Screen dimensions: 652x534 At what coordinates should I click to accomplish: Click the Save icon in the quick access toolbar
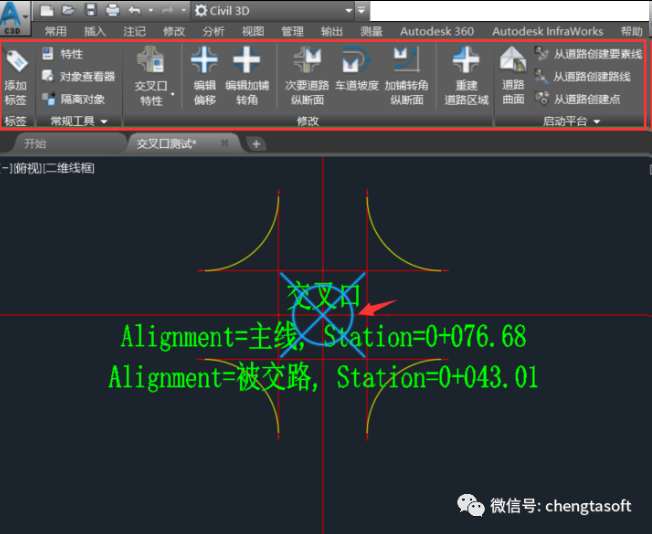click(91, 10)
